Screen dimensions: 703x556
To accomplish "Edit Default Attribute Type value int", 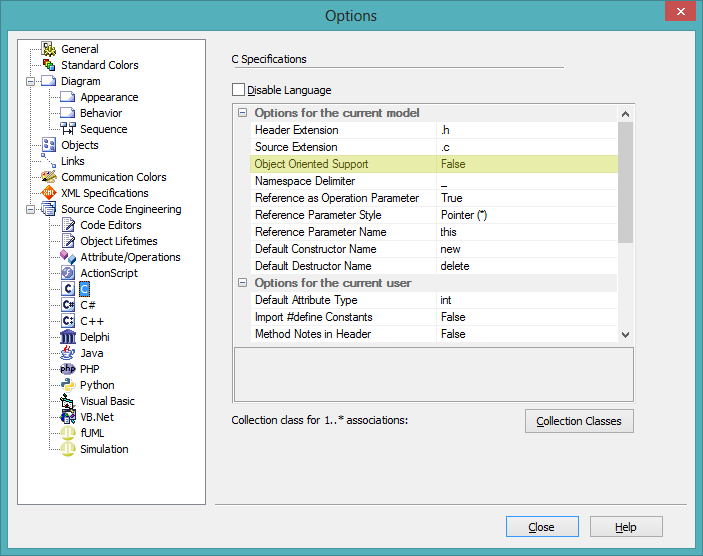I will tap(527, 300).
